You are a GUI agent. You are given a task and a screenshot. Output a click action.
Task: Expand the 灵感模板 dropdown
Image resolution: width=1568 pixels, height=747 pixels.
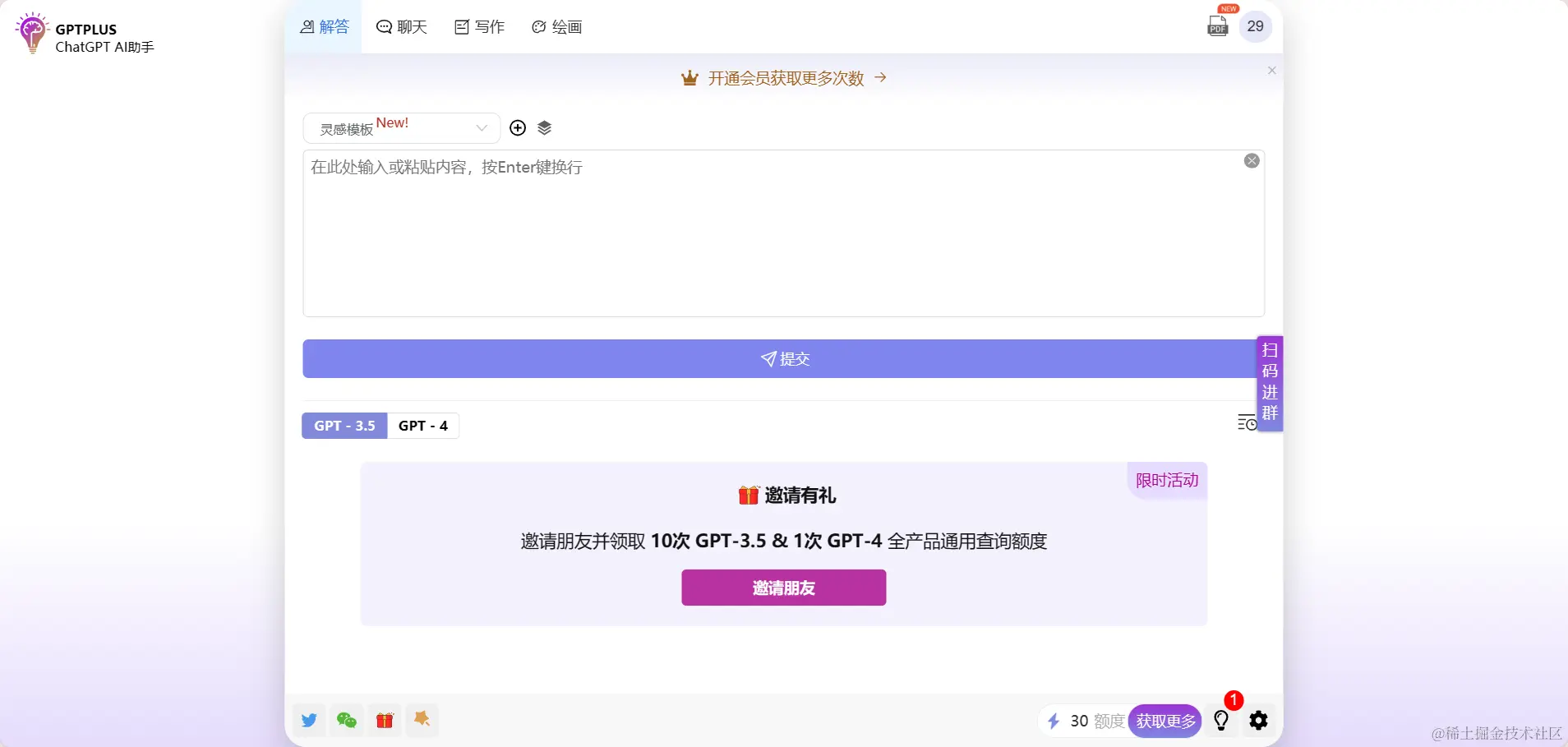click(x=402, y=128)
